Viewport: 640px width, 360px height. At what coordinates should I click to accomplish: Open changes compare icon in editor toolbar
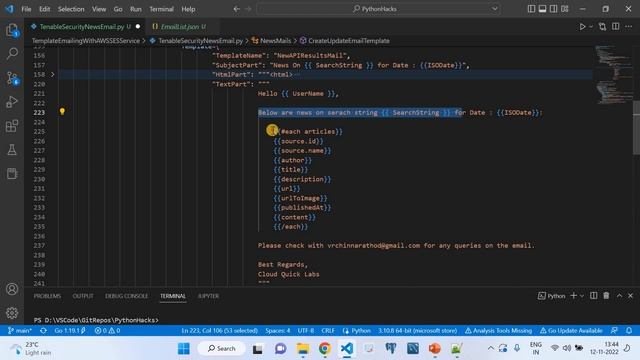[602, 27]
